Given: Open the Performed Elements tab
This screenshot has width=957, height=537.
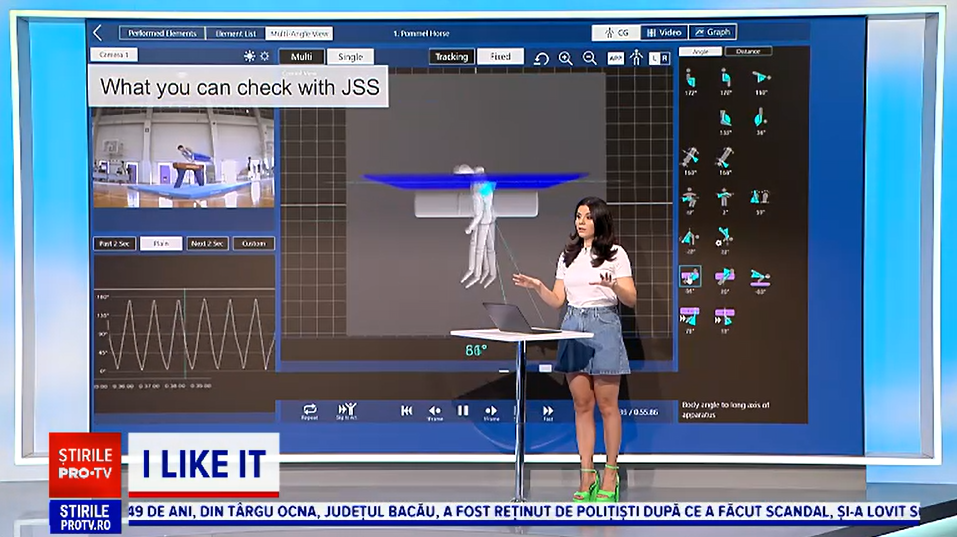Looking at the screenshot, I should [162, 34].
